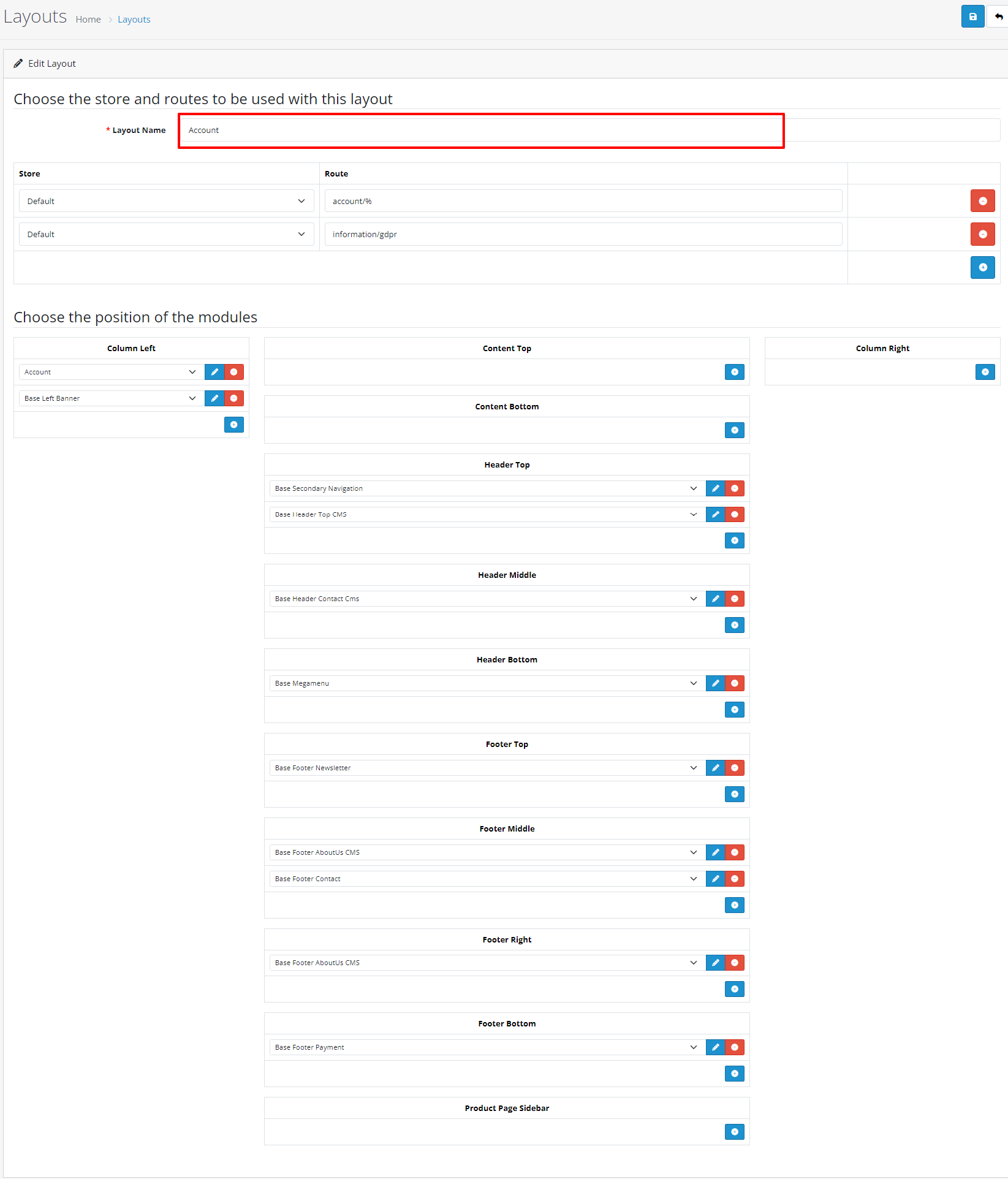Screen dimensions: 1008x1179
Task: Remove Base Left Banner module
Action: click(x=234, y=398)
